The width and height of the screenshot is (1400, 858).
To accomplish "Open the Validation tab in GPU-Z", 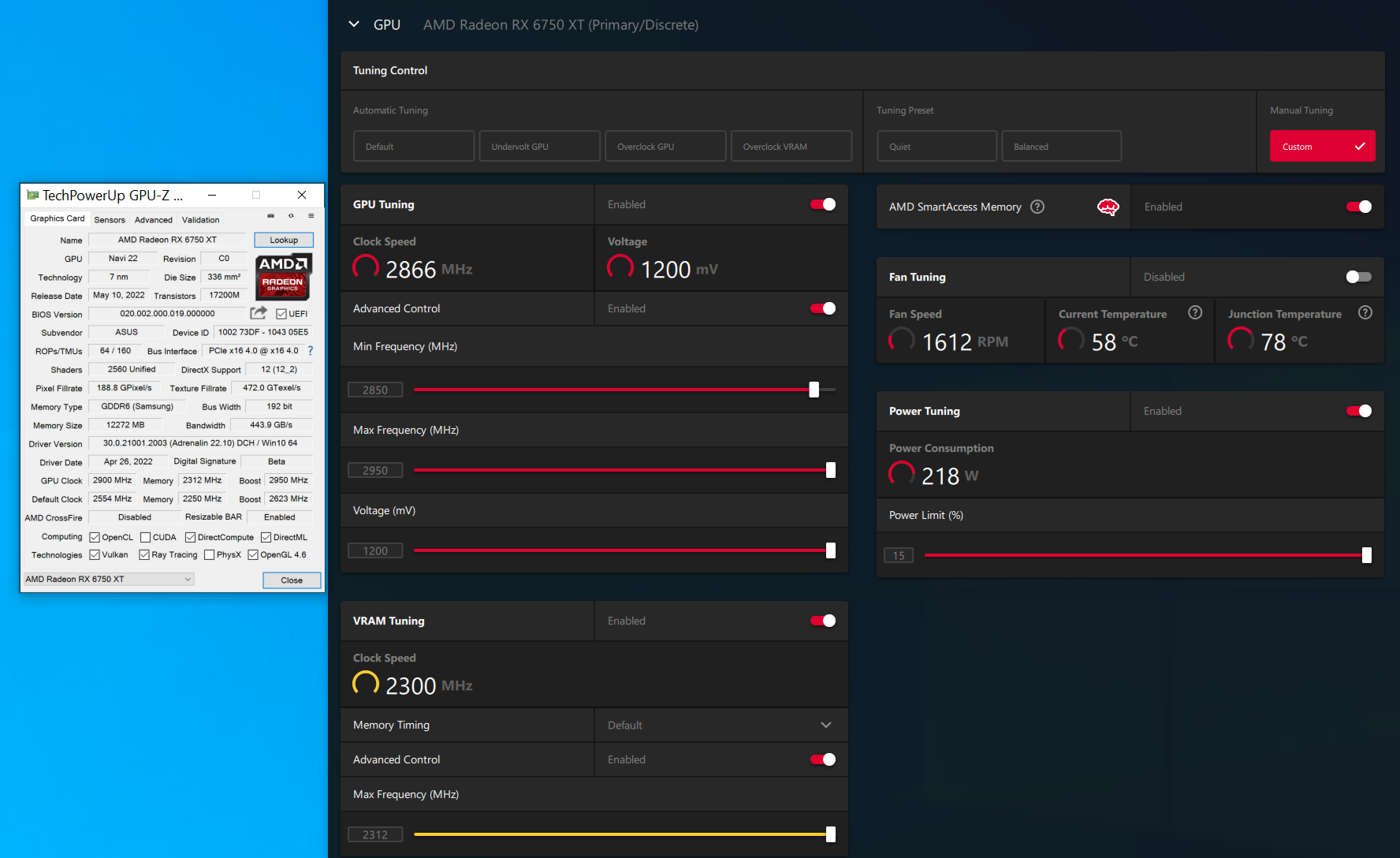I will click(201, 220).
